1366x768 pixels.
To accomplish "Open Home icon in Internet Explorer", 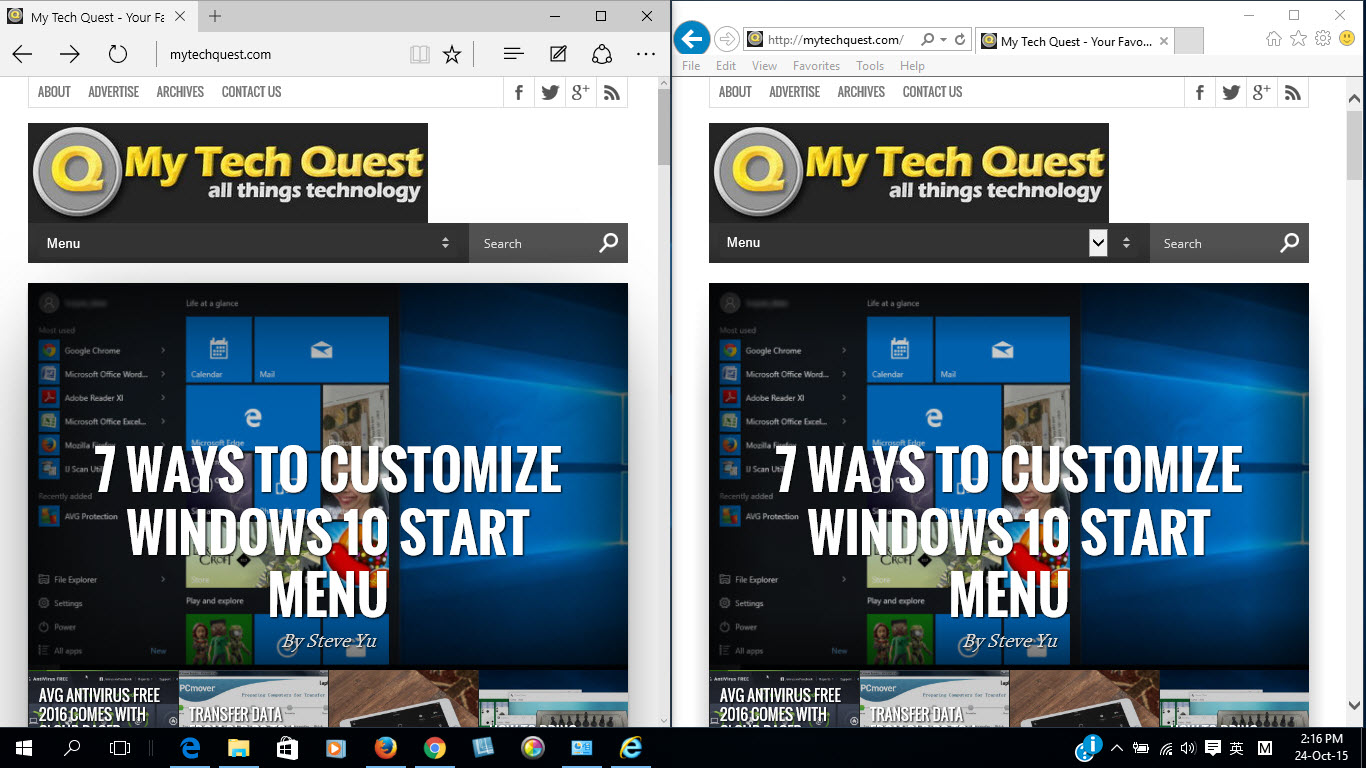I will pos(1273,39).
